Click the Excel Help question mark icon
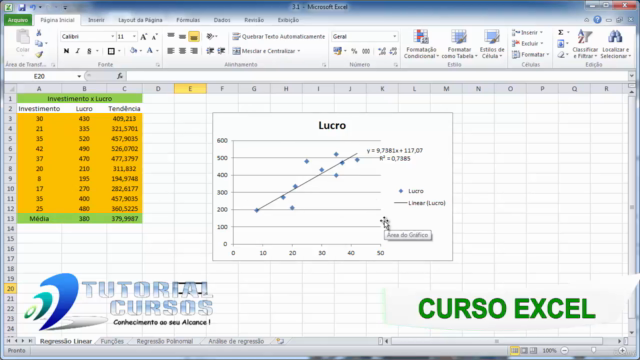 coord(597,20)
